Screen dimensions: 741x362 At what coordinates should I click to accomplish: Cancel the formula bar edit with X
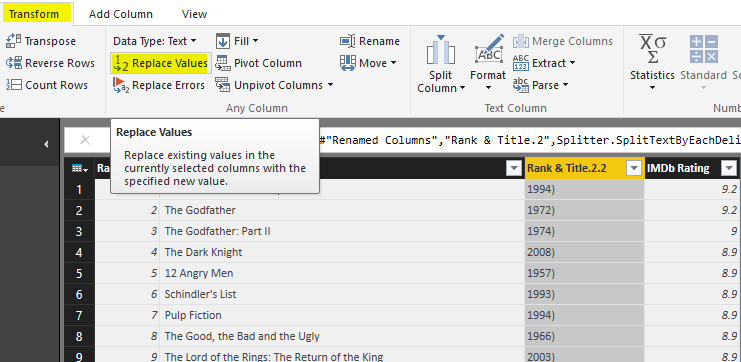coord(85,140)
